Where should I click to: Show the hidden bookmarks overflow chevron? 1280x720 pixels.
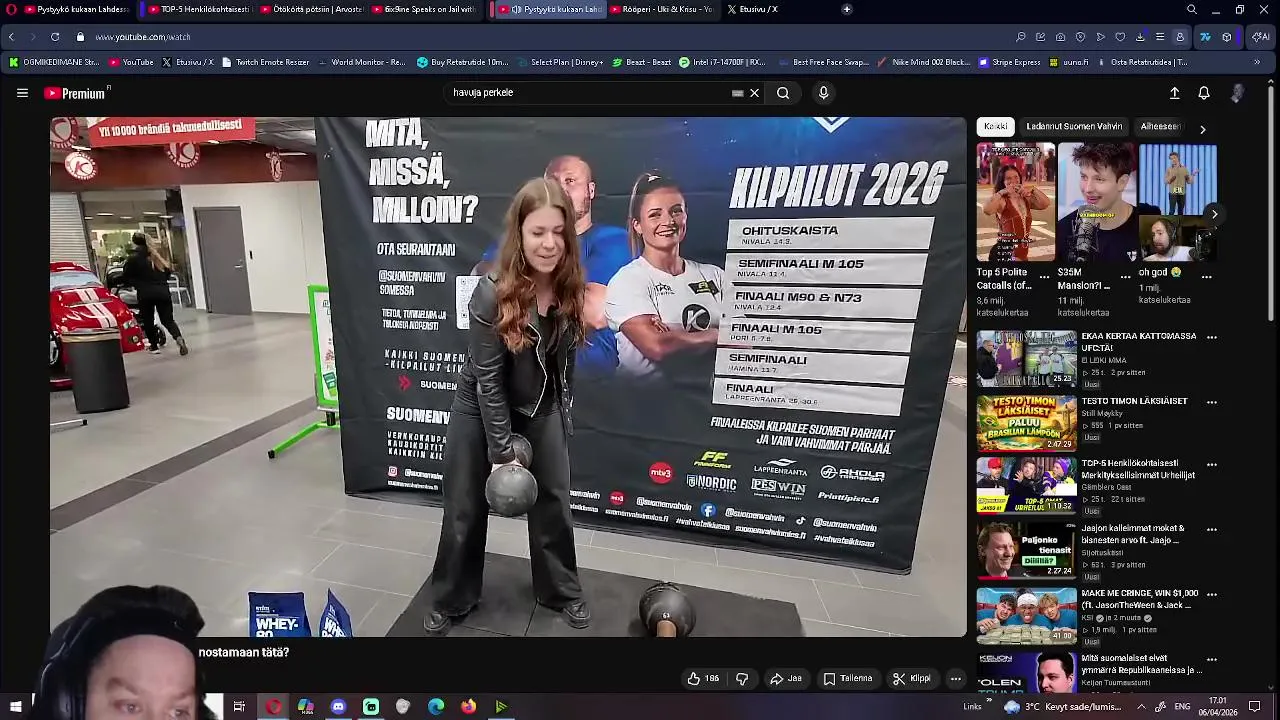(1257, 62)
